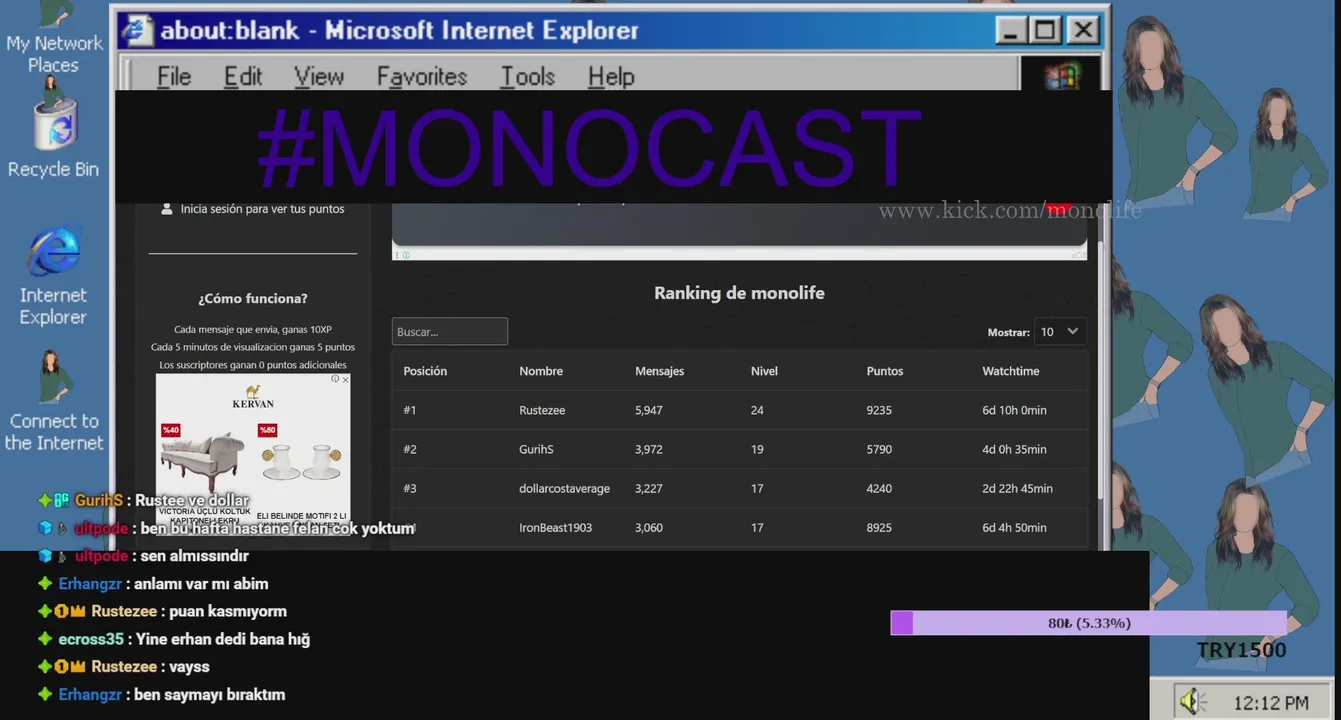
Task: Click the 5,947 messages cell
Action: 649,410
